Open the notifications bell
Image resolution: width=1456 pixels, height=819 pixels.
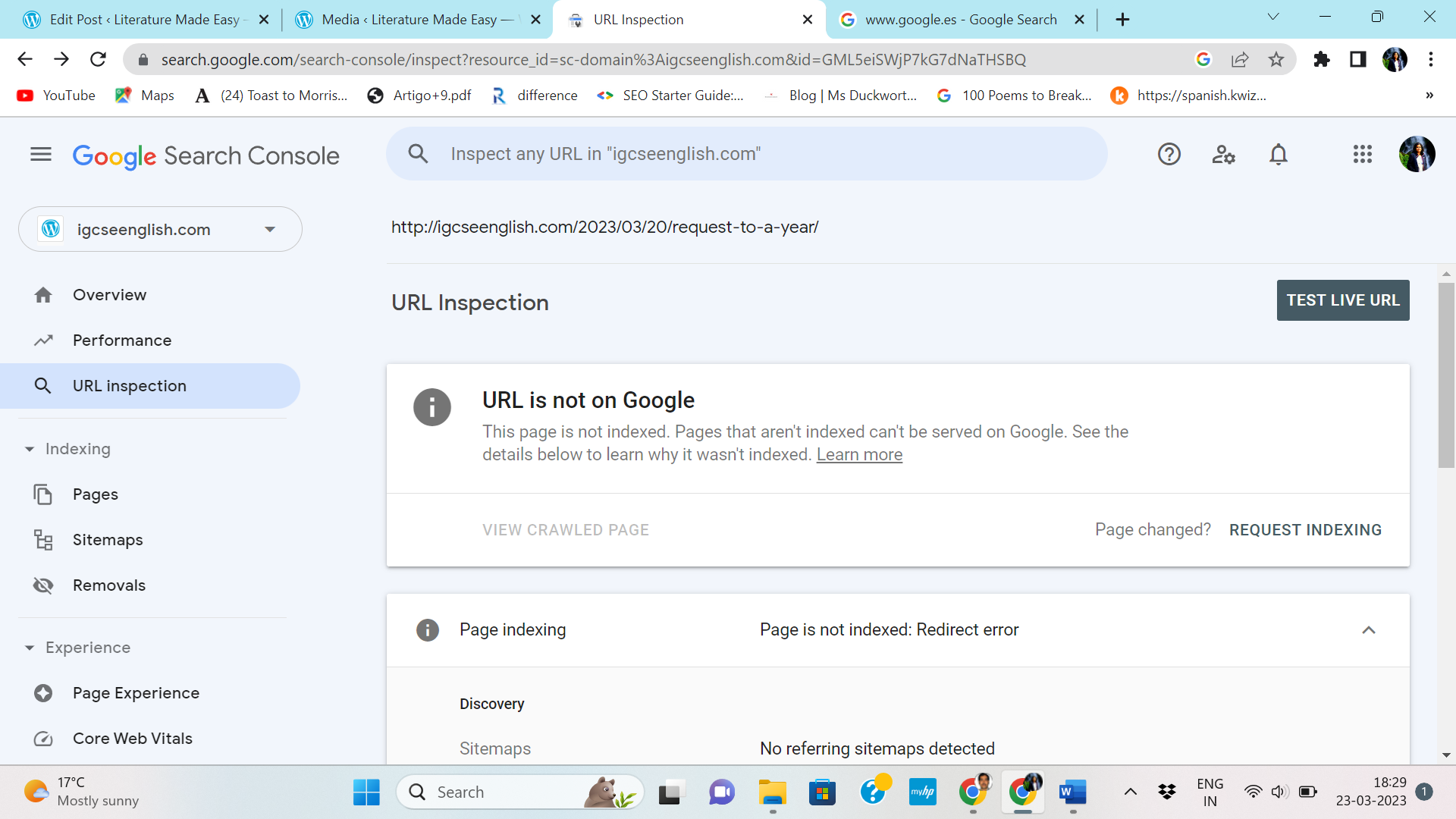(x=1279, y=155)
